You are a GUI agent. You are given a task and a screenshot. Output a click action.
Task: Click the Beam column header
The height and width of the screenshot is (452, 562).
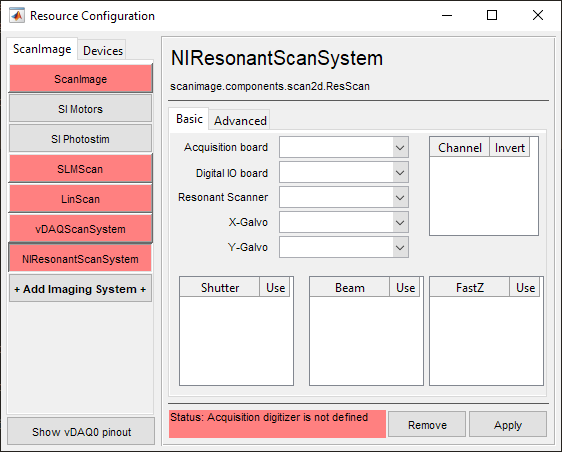pos(350,287)
